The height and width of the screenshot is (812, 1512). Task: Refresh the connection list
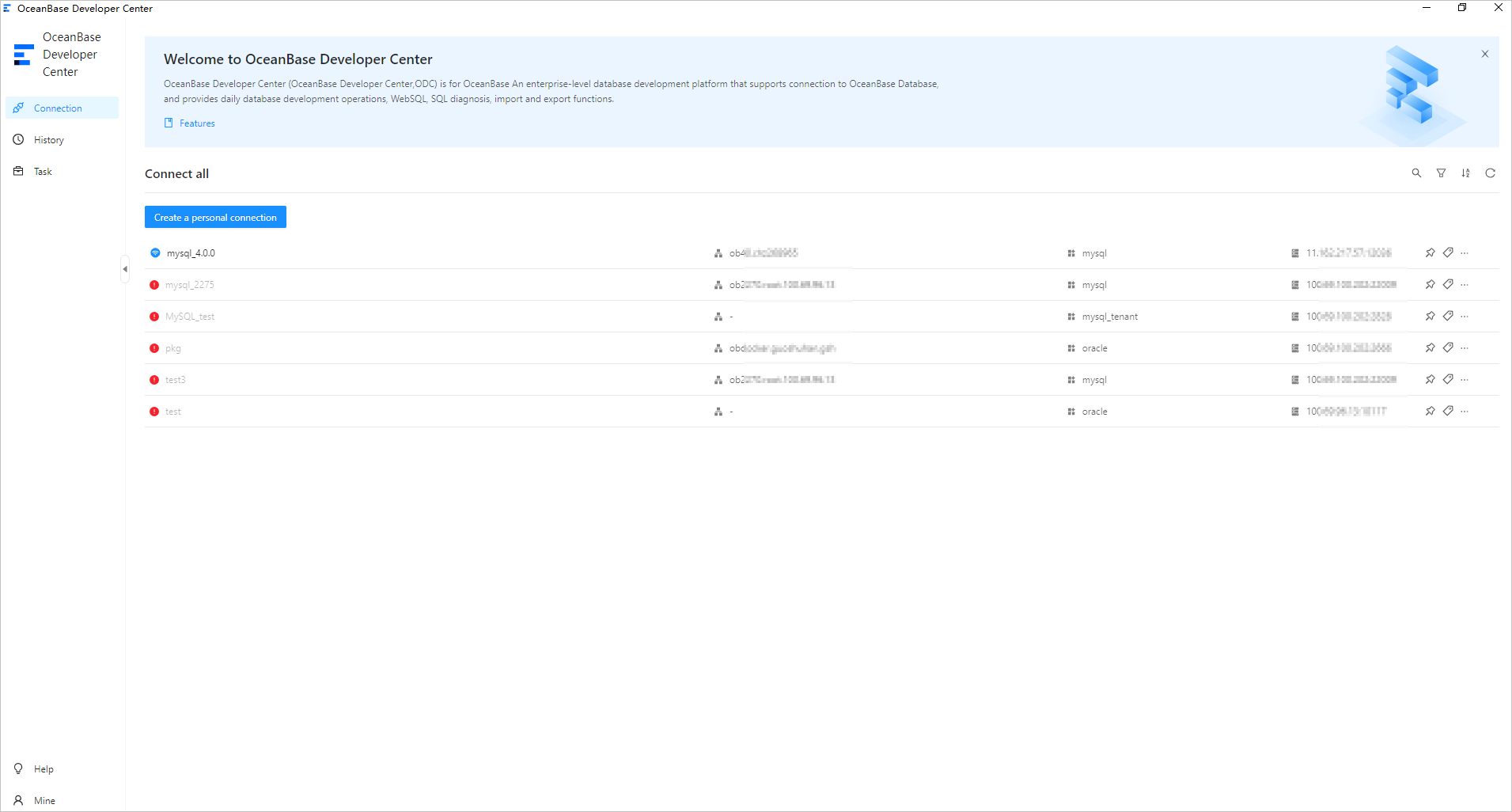[x=1490, y=173]
